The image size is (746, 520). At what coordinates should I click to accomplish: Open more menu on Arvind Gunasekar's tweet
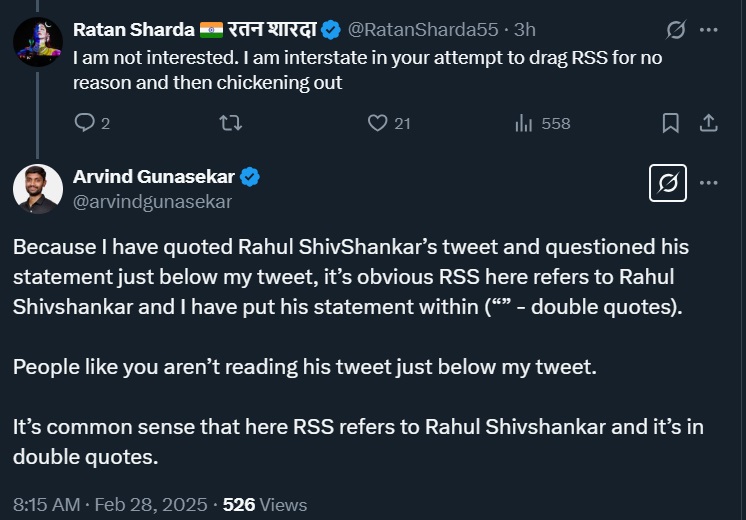click(709, 183)
